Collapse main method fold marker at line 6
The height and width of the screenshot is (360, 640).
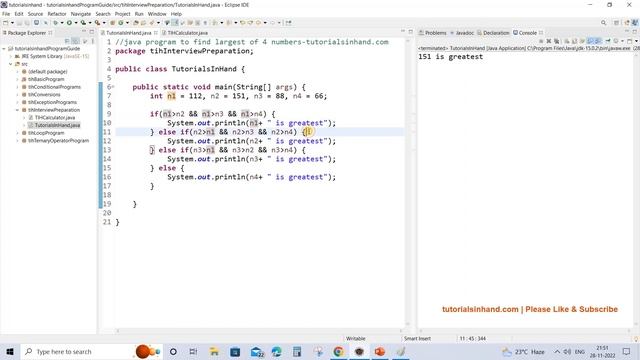[113, 87]
